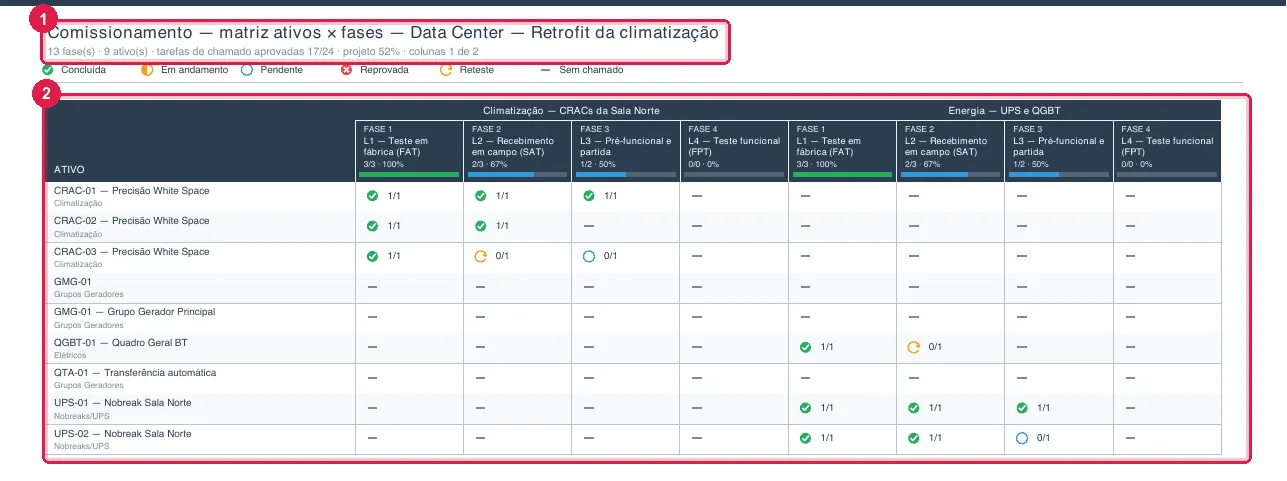This screenshot has height=481, width=1287.
Task: Click Climatização 'L2 — Recebimento em campo (SAT)' header
Action: click(517, 146)
